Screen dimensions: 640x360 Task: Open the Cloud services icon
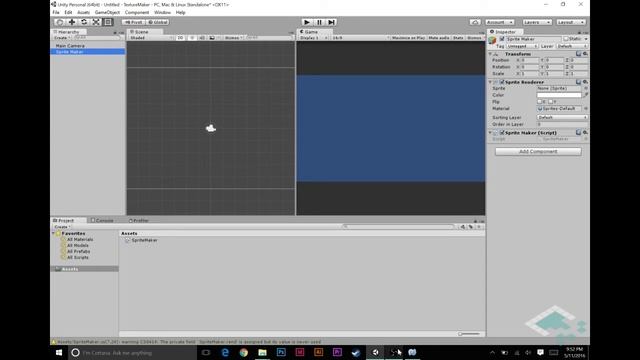coord(475,22)
